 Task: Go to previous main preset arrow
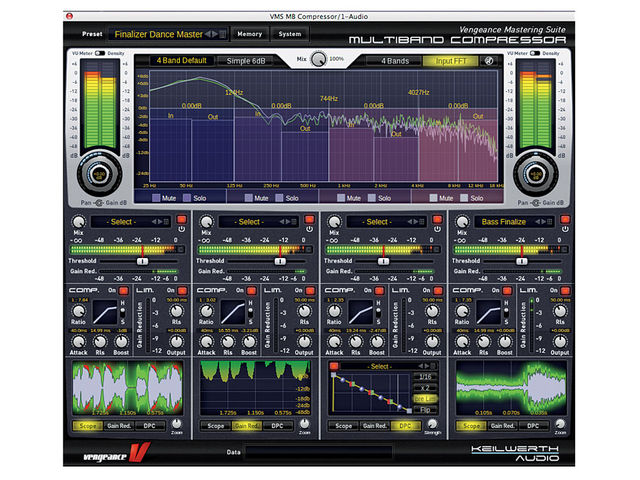[x=208, y=34]
